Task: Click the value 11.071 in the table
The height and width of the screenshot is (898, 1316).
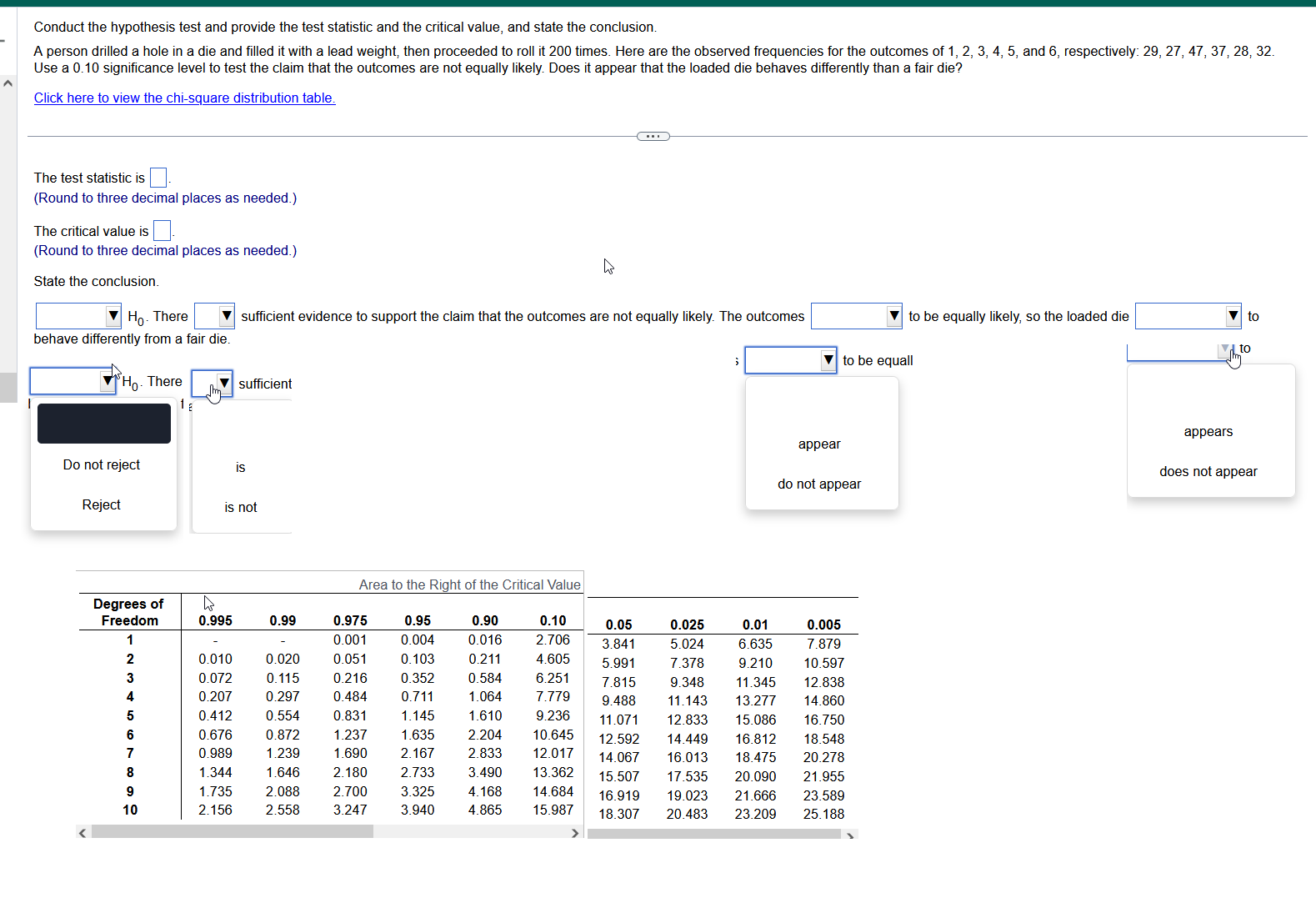Action: coord(618,720)
